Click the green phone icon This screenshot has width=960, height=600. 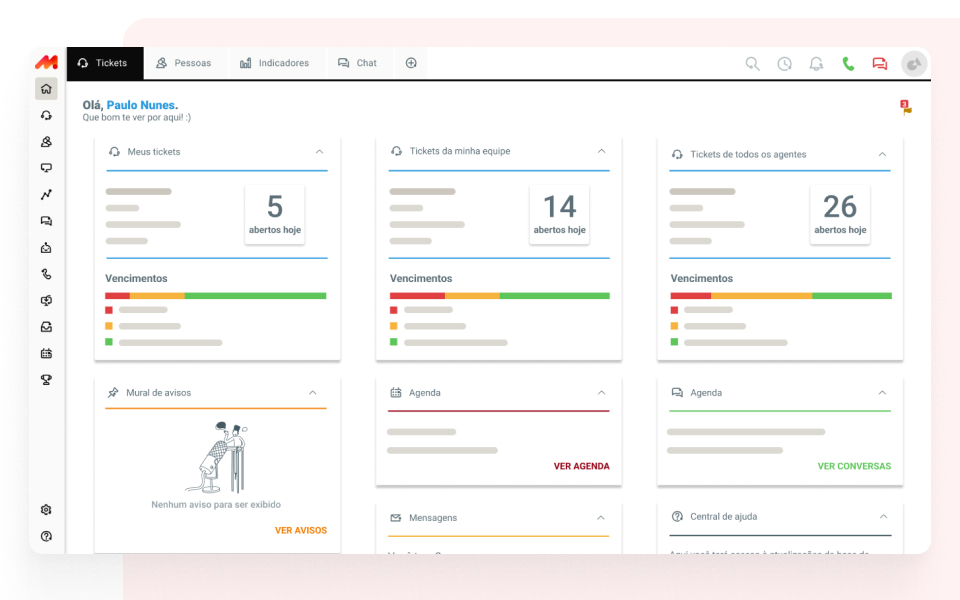point(848,64)
